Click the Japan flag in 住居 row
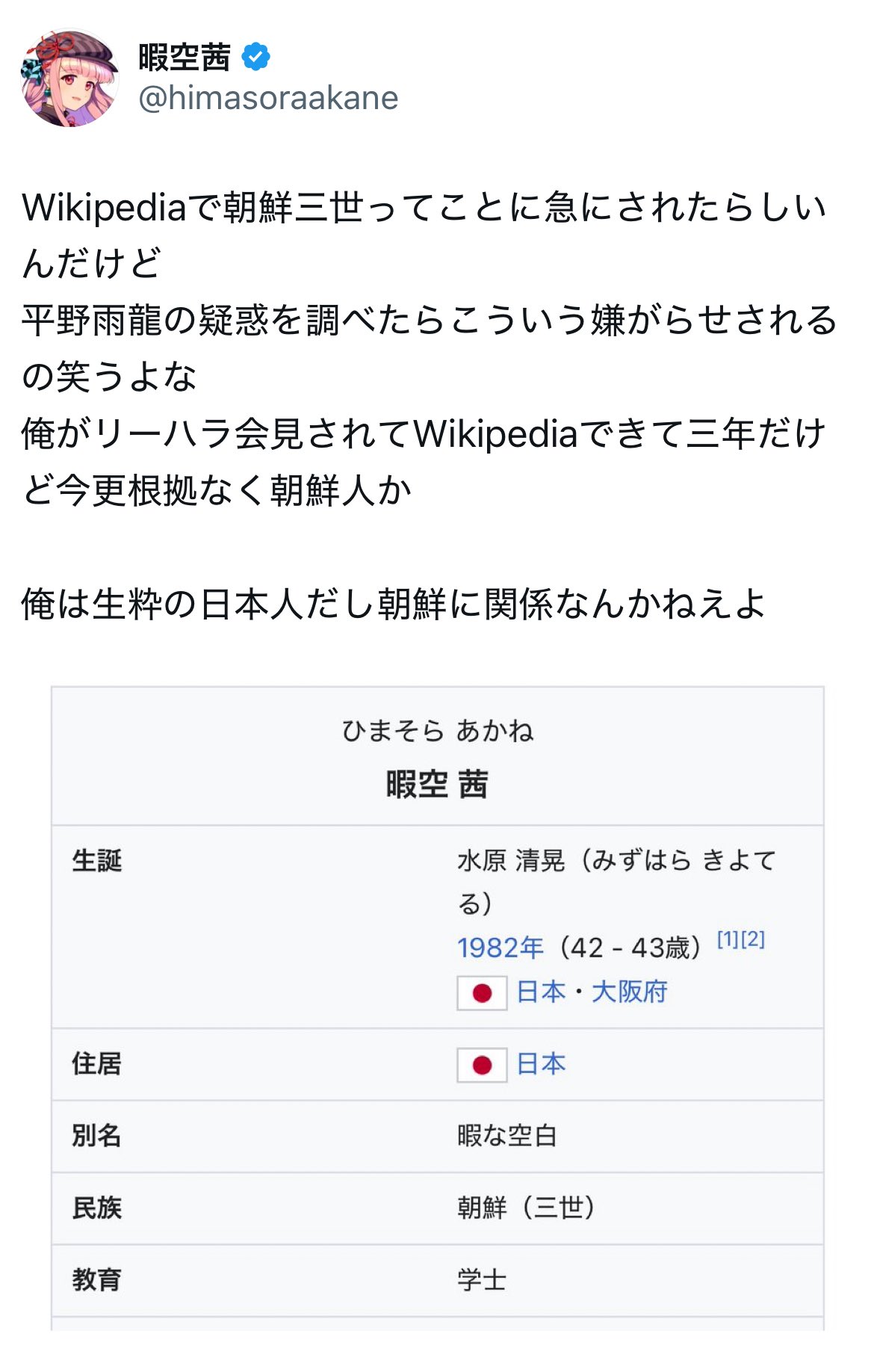This screenshot has height=1372, width=874. click(482, 1065)
